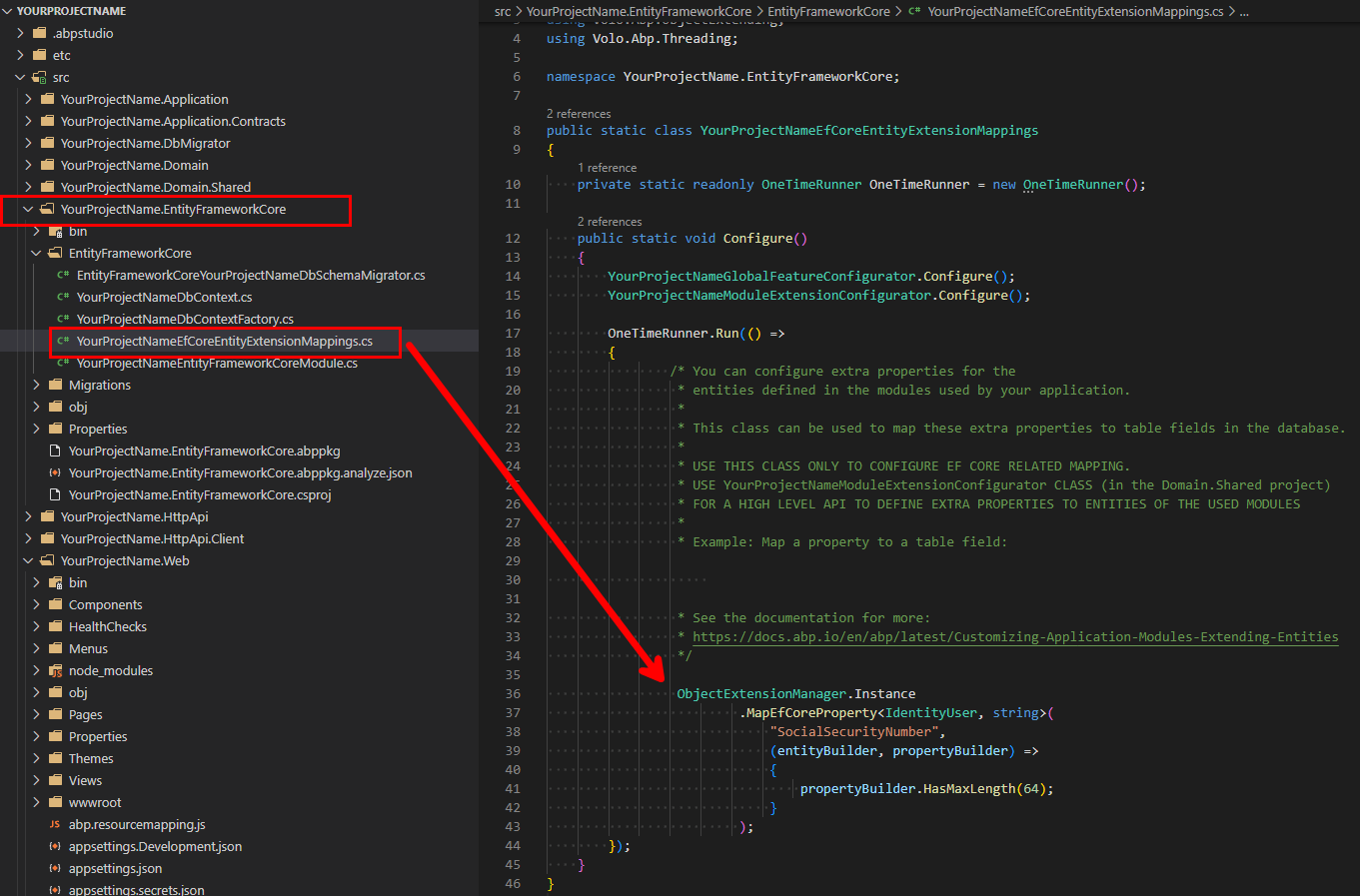1360x896 pixels.
Task: Click the C# icon in the breadcrumb bar
Action: [x=914, y=12]
